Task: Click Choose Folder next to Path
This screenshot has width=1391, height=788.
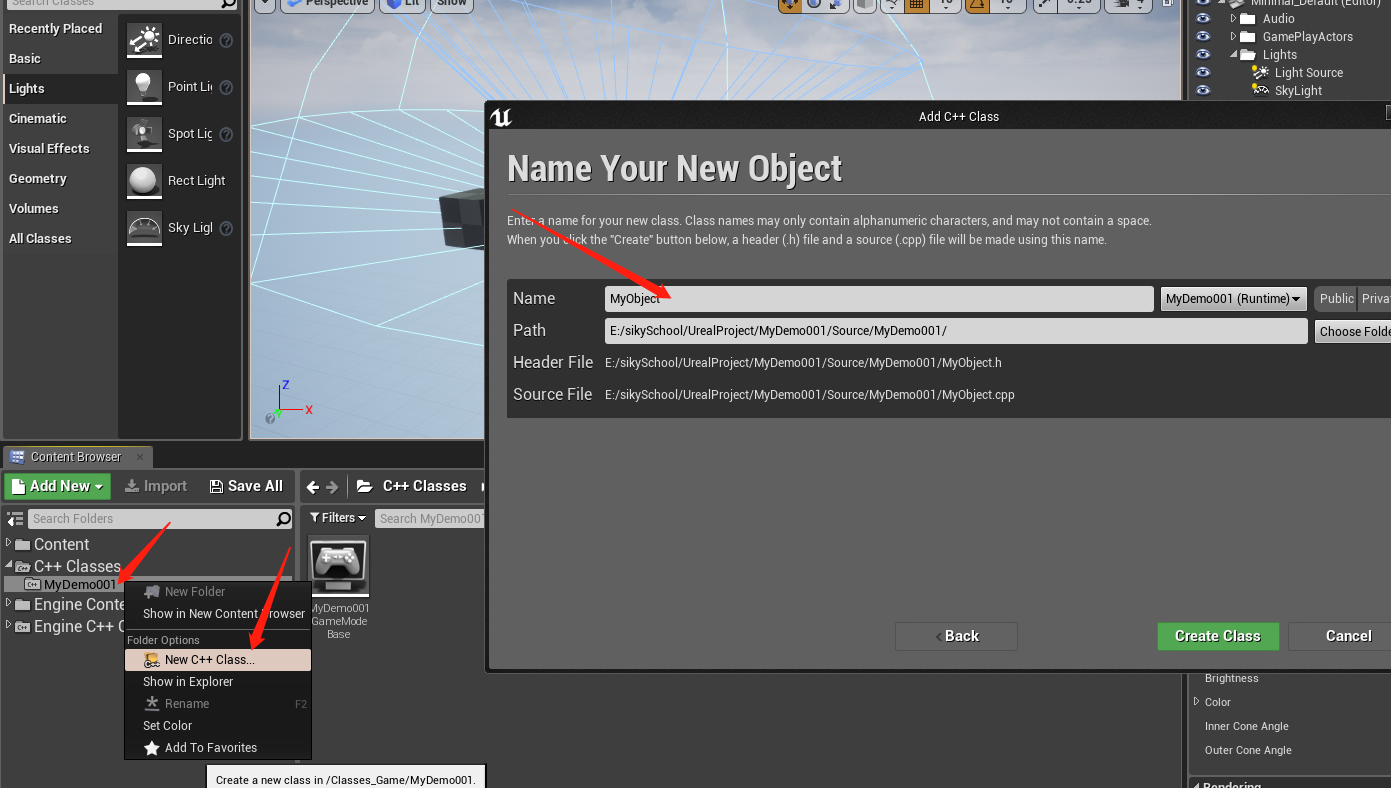Action: [x=1353, y=331]
